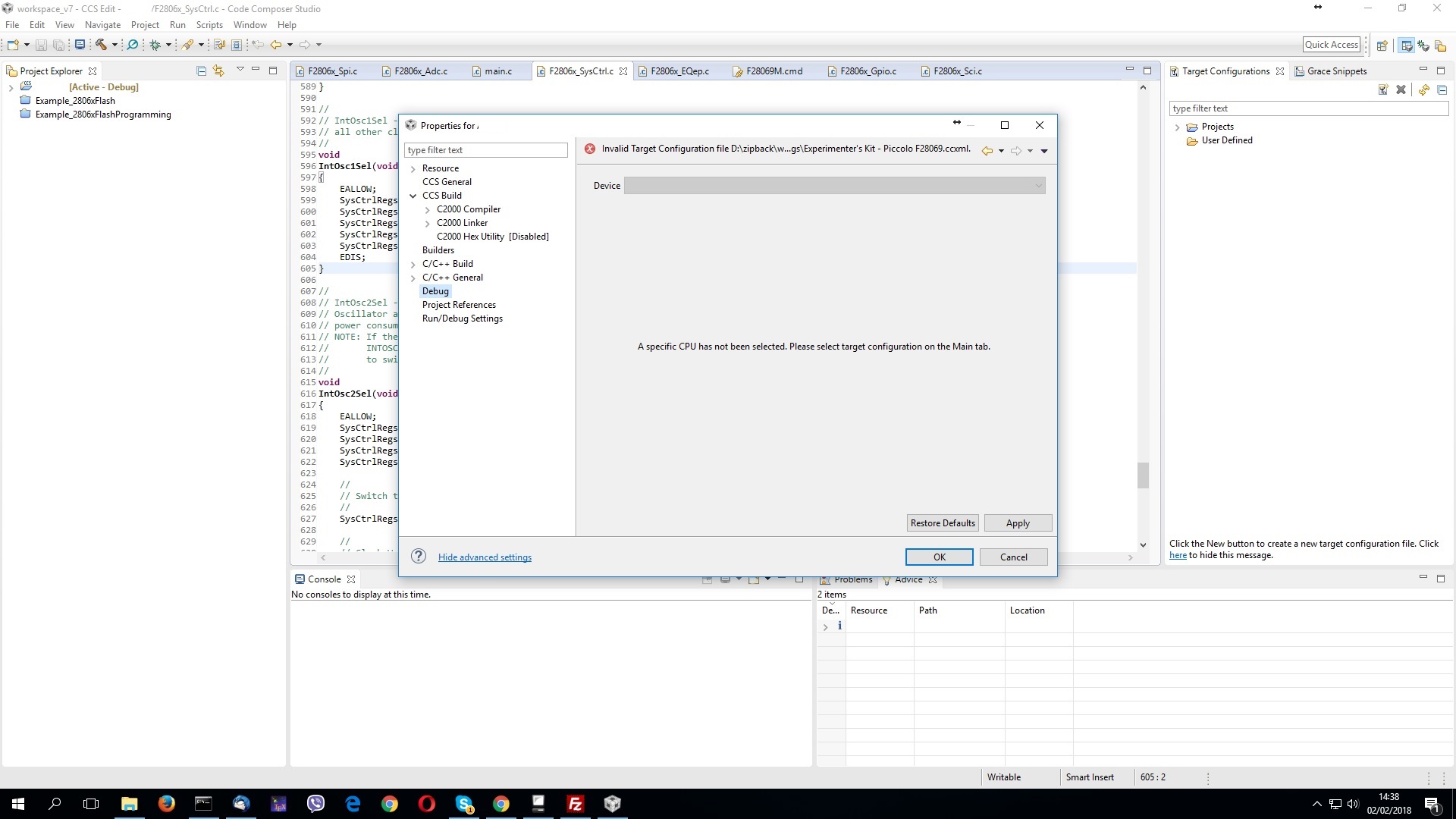Click the back arrow in Properties dialog header
This screenshot has height=819, width=1456.
(x=987, y=151)
